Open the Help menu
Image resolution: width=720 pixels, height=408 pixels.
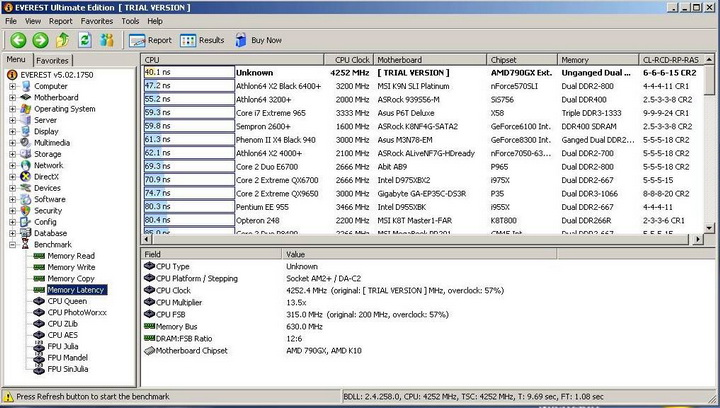click(x=155, y=21)
